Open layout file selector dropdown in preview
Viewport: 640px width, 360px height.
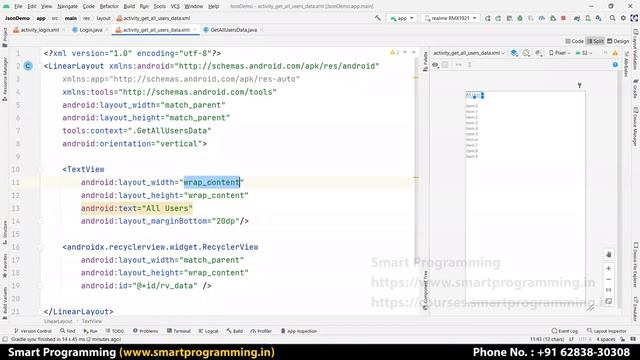click(x=469, y=53)
